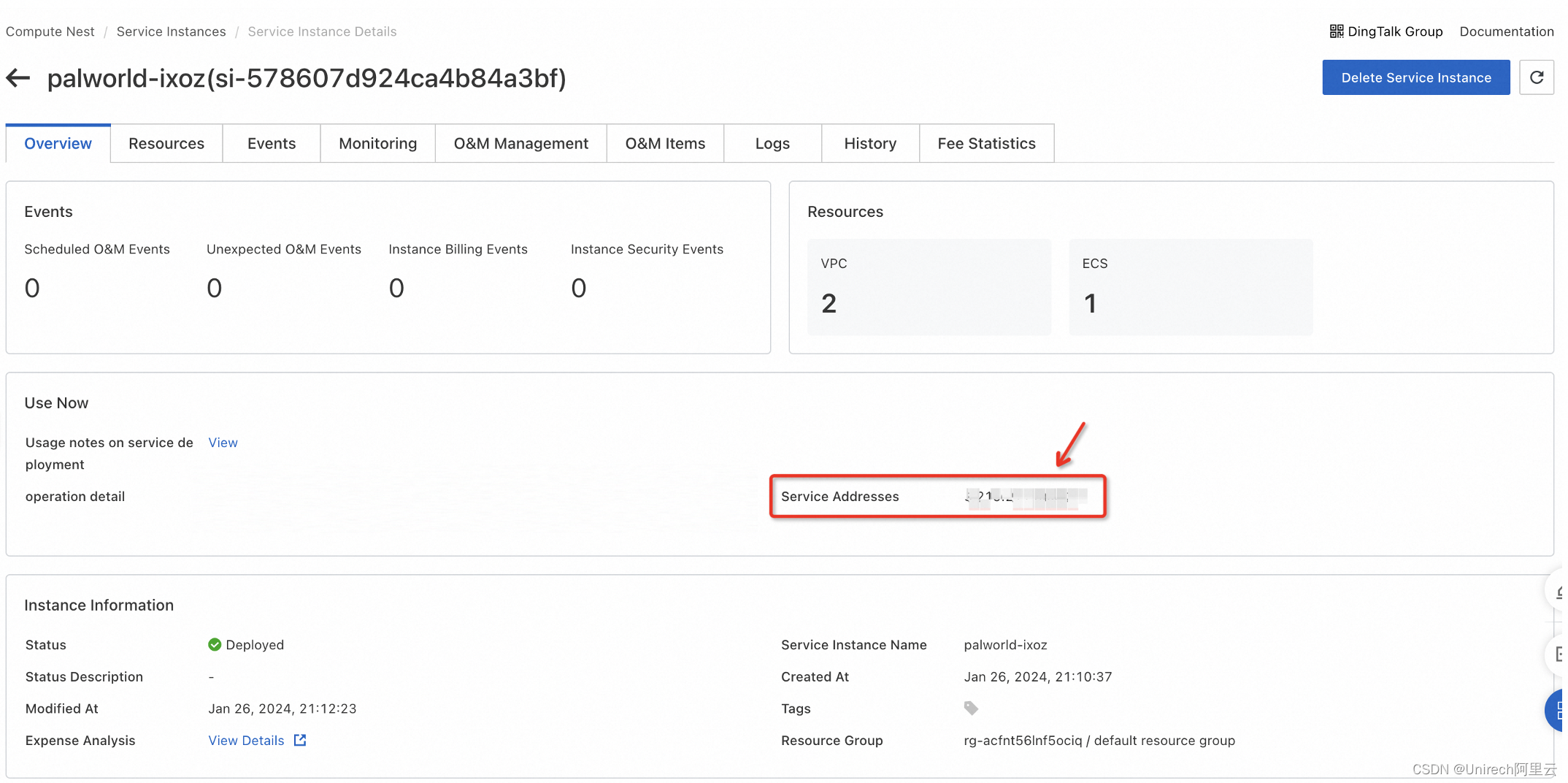Click the Service Instance Name value palworld-ixoz
Viewport: 1568px width, 783px height.
pyautogui.click(x=1005, y=645)
